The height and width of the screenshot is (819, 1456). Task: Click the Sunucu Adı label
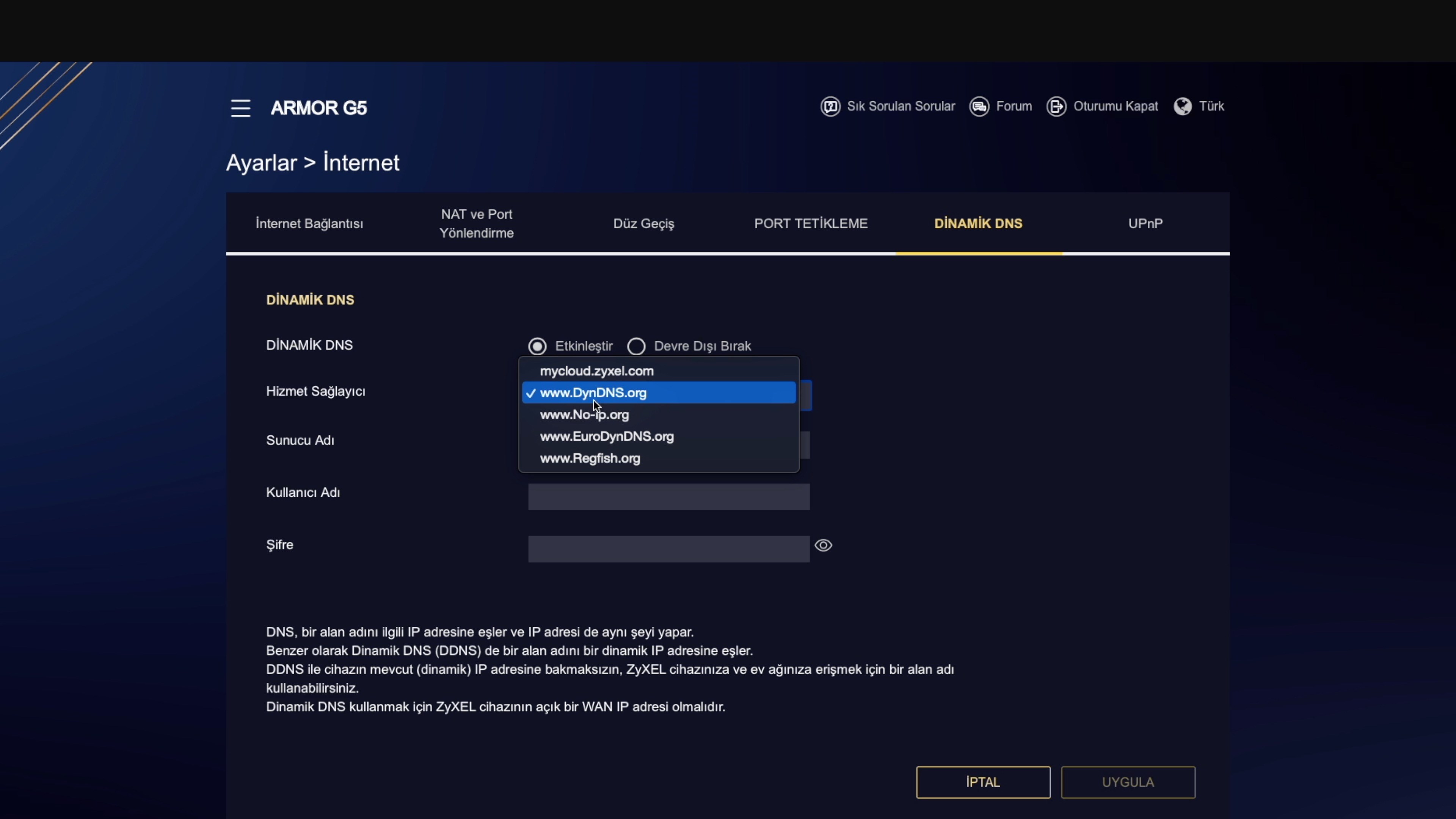tap(300, 440)
